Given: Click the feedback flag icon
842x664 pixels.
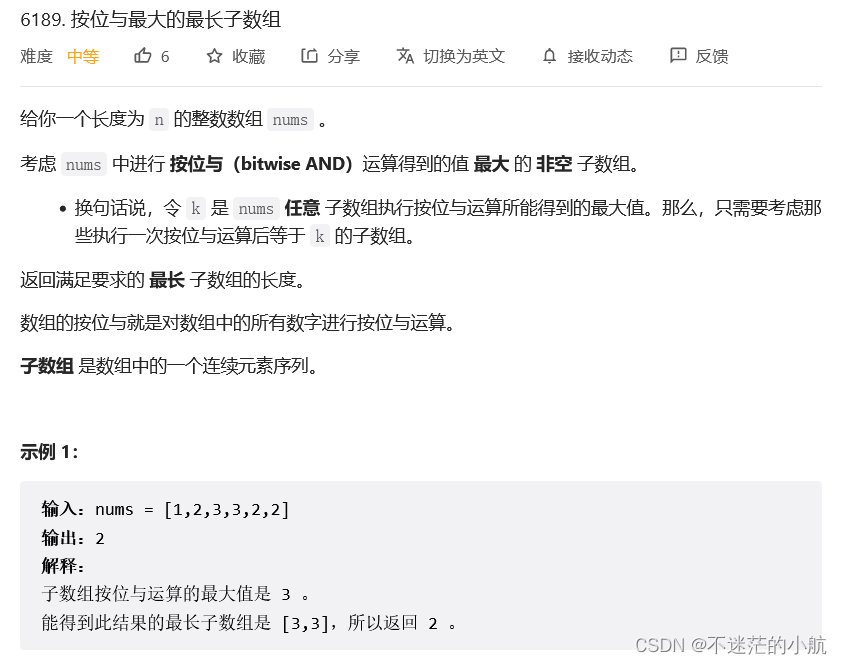Looking at the screenshot, I should click(x=678, y=55).
